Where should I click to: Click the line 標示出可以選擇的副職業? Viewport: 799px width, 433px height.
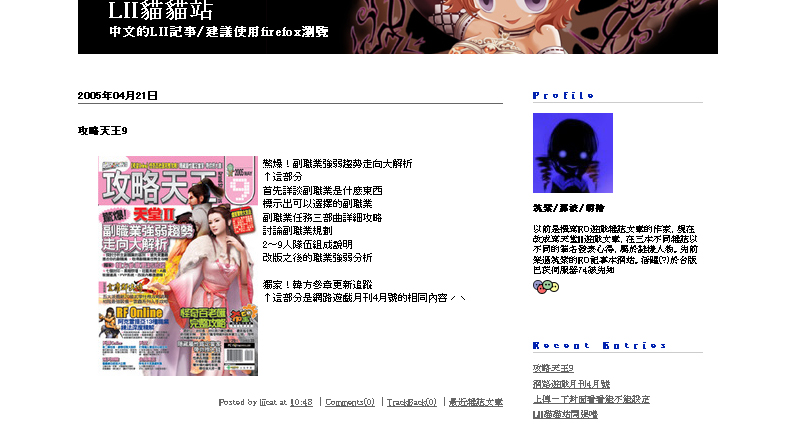pyautogui.click(x=317, y=204)
